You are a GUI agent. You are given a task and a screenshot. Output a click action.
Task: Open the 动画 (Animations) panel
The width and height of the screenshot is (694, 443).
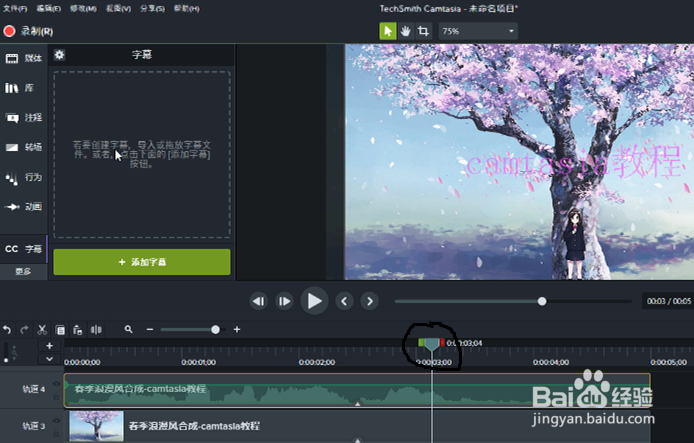(x=23, y=207)
